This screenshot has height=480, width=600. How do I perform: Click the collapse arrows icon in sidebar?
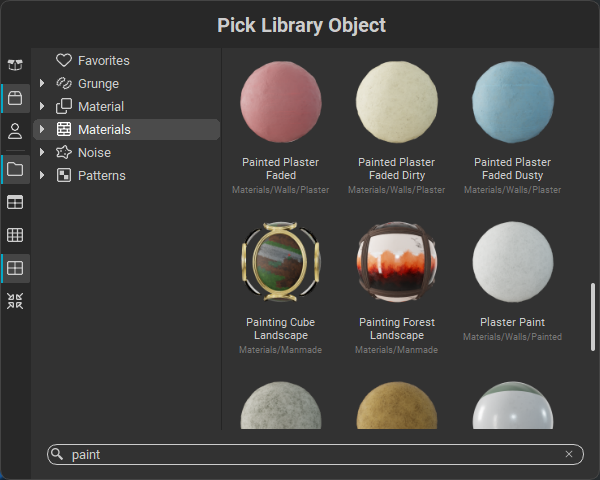(15, 301)
